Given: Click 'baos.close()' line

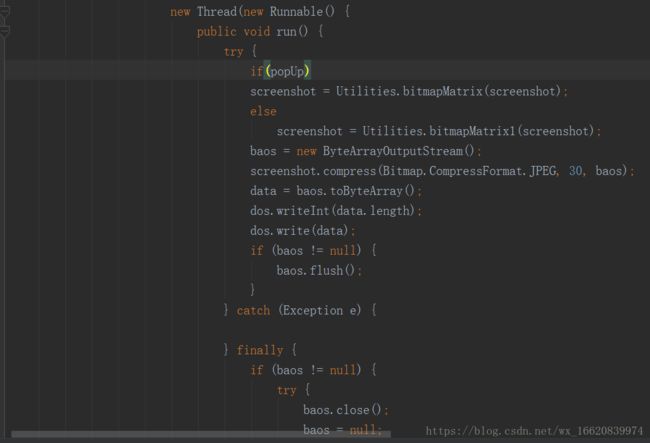Looking at the screenshot, I should click(x=346, y=410).
